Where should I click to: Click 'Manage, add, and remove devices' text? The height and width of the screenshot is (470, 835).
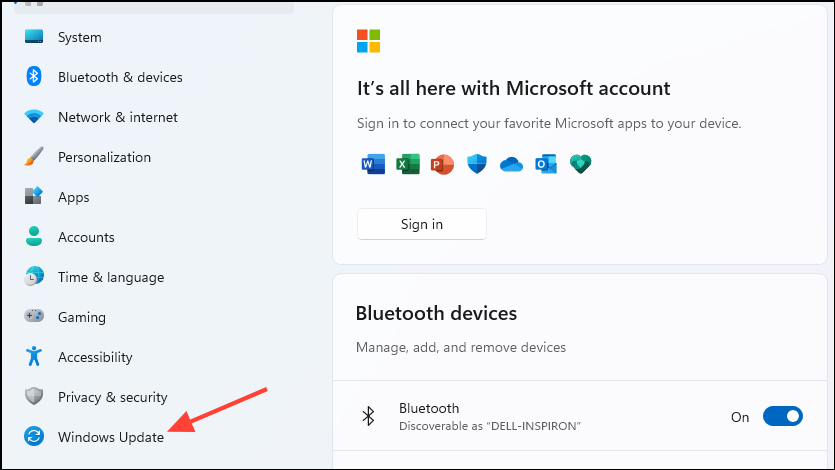click(x=461, y=347)
